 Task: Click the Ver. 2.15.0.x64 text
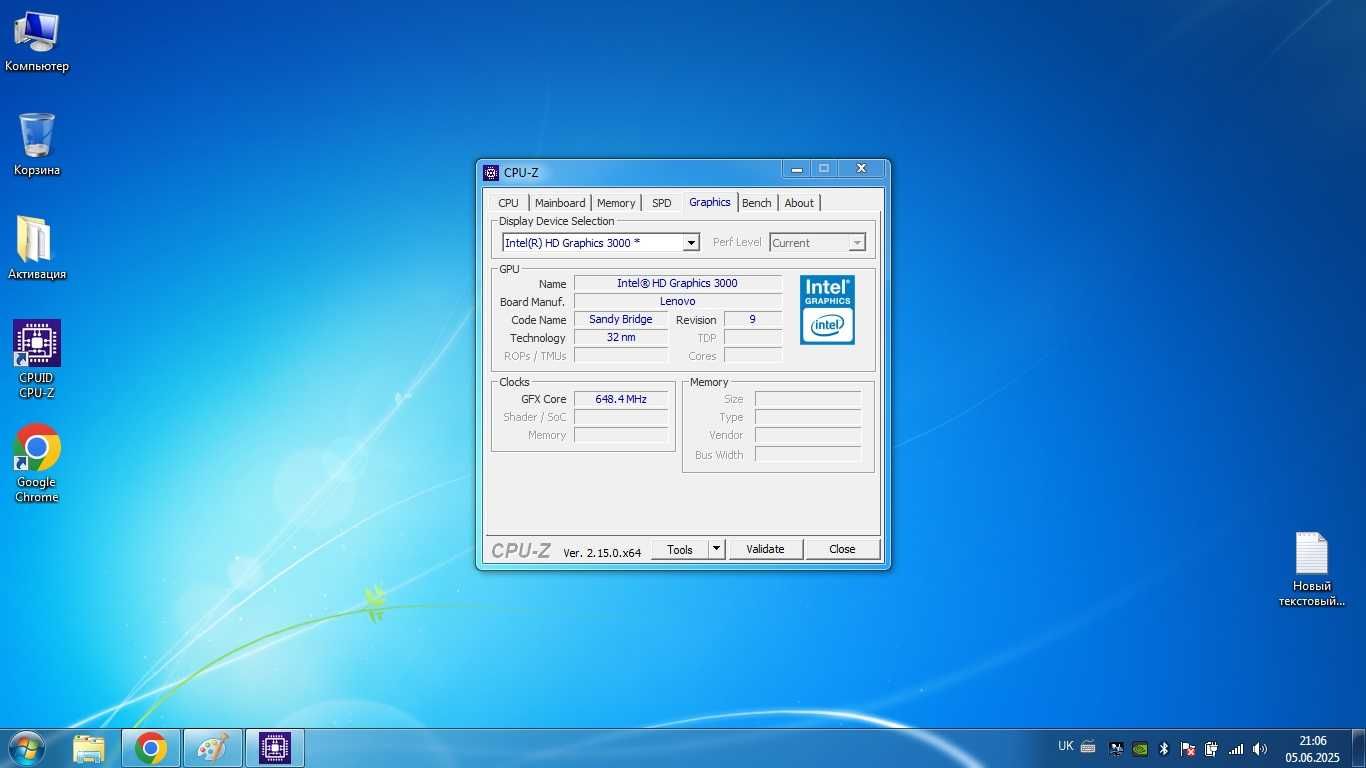[602, 552]
